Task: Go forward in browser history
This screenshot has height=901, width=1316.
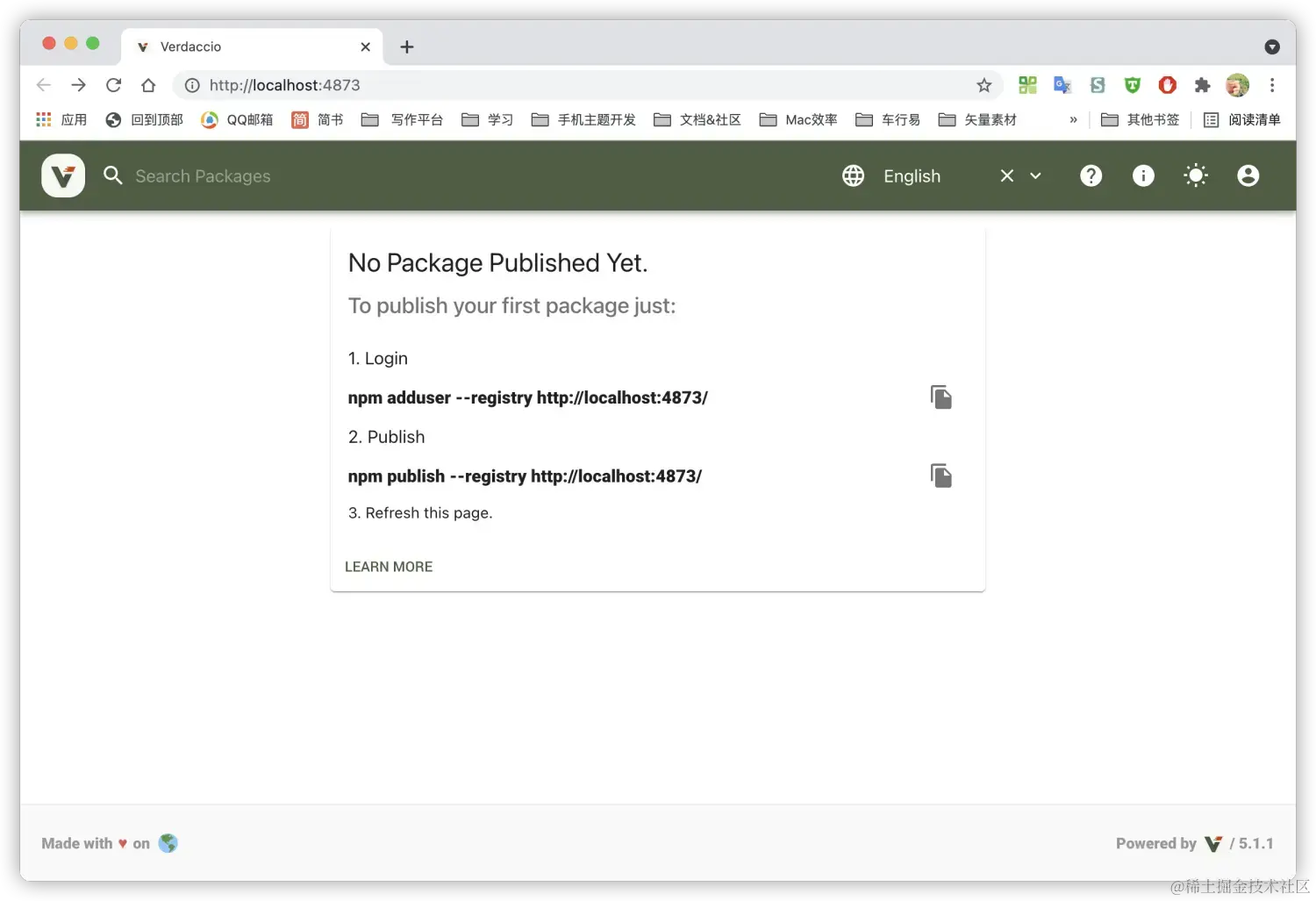Action: [79, 85]
